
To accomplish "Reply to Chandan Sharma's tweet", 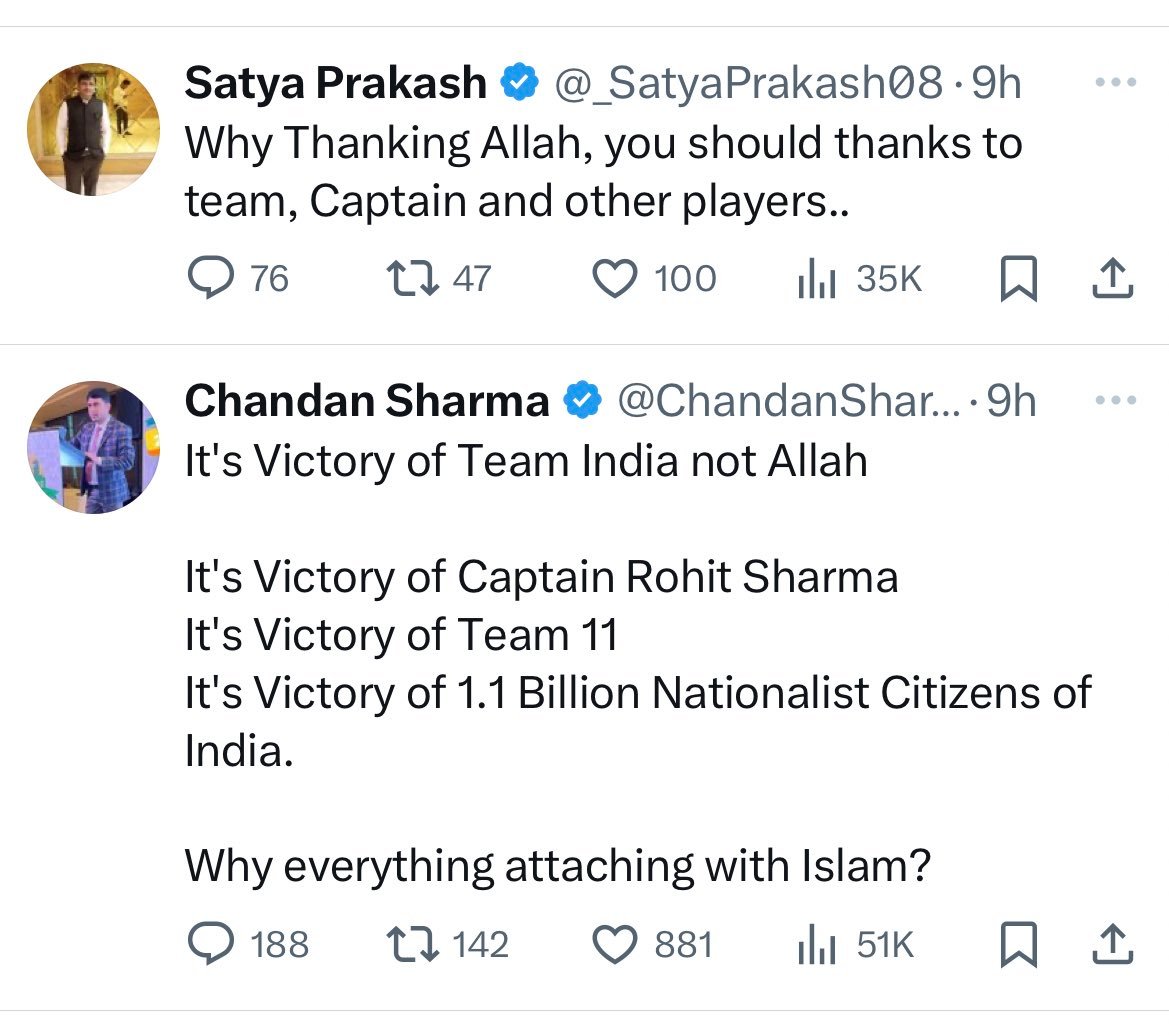I will (x=209, y=944).
